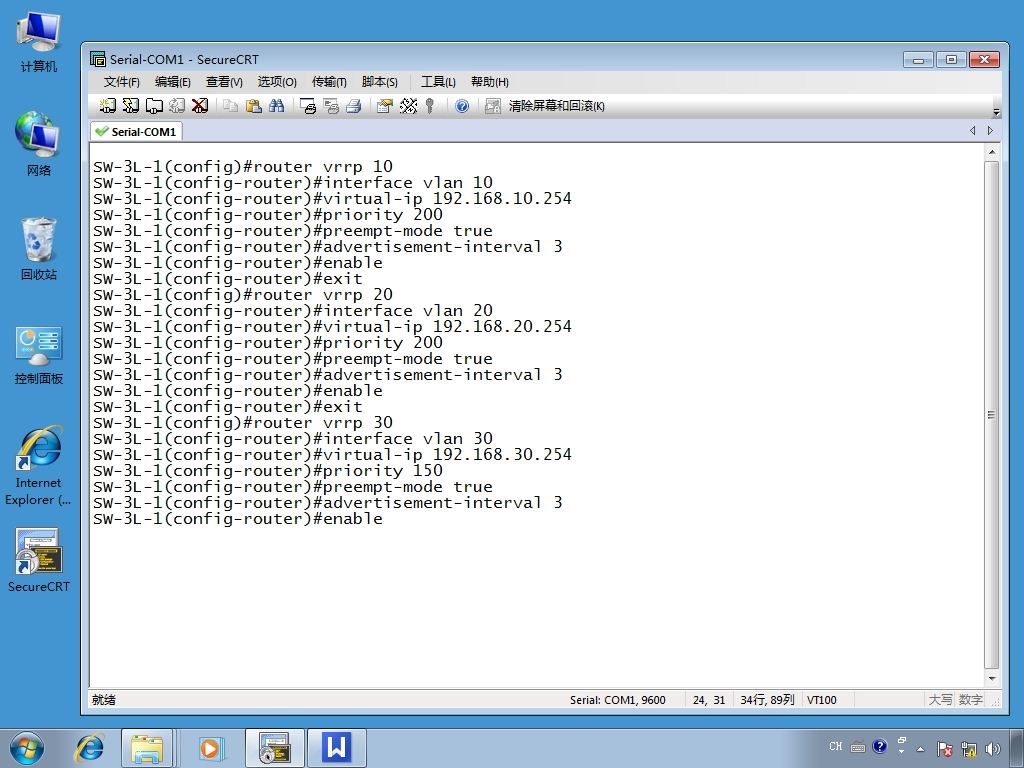The width and height of the screenshot is (1024, 768).
Task: Click the Find binoculars icon
Action: (276, 106)
